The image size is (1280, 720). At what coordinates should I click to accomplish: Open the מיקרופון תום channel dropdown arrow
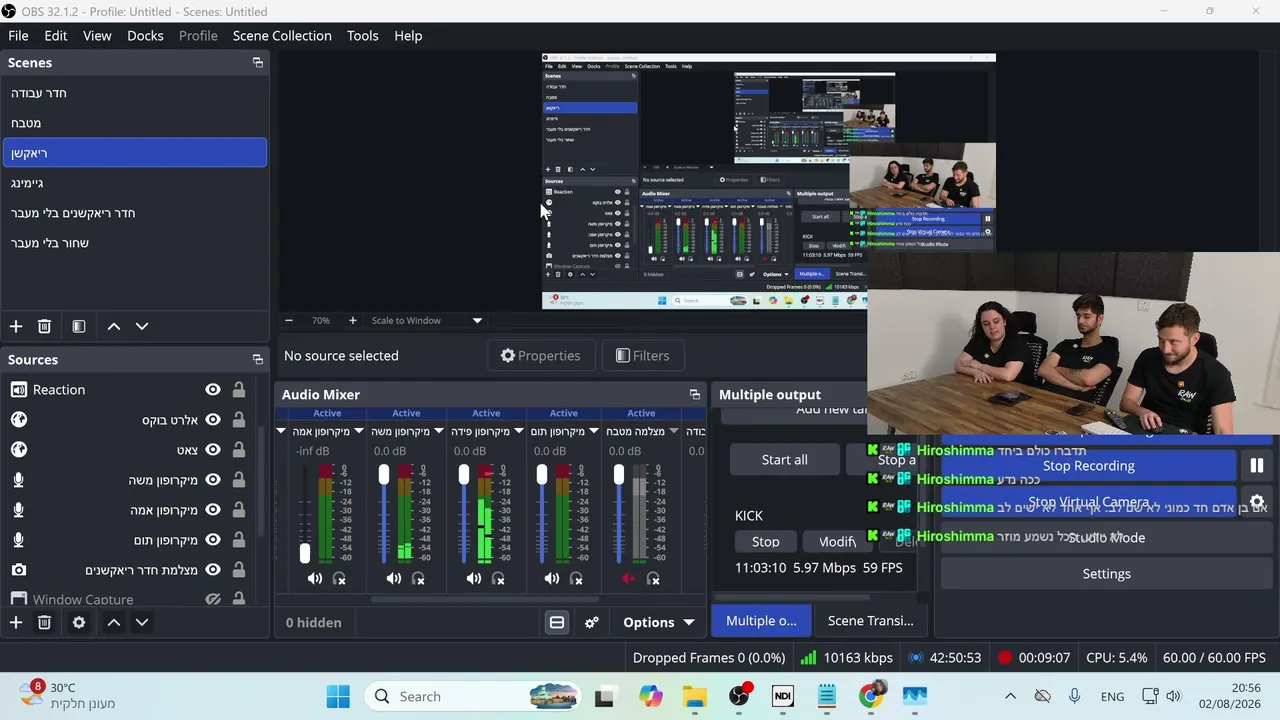(x=596, y=431)
